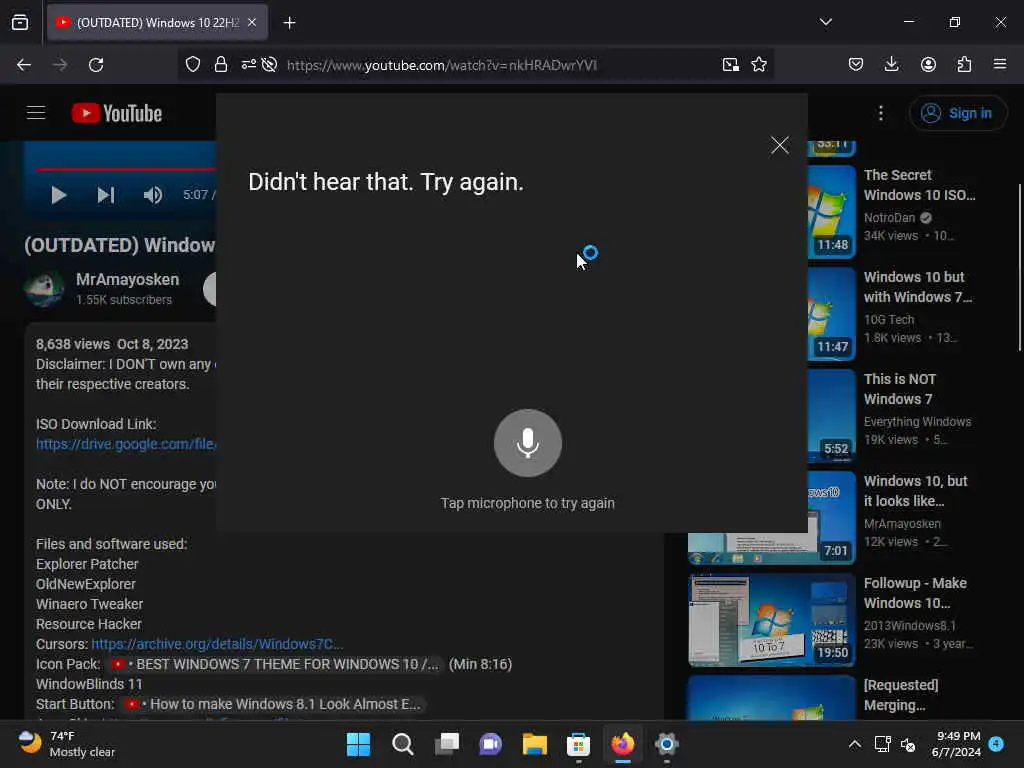Show site security lock information
The width and height of the screenshot is (1024, 768).
pyautogui.click(x=221, y=65)
